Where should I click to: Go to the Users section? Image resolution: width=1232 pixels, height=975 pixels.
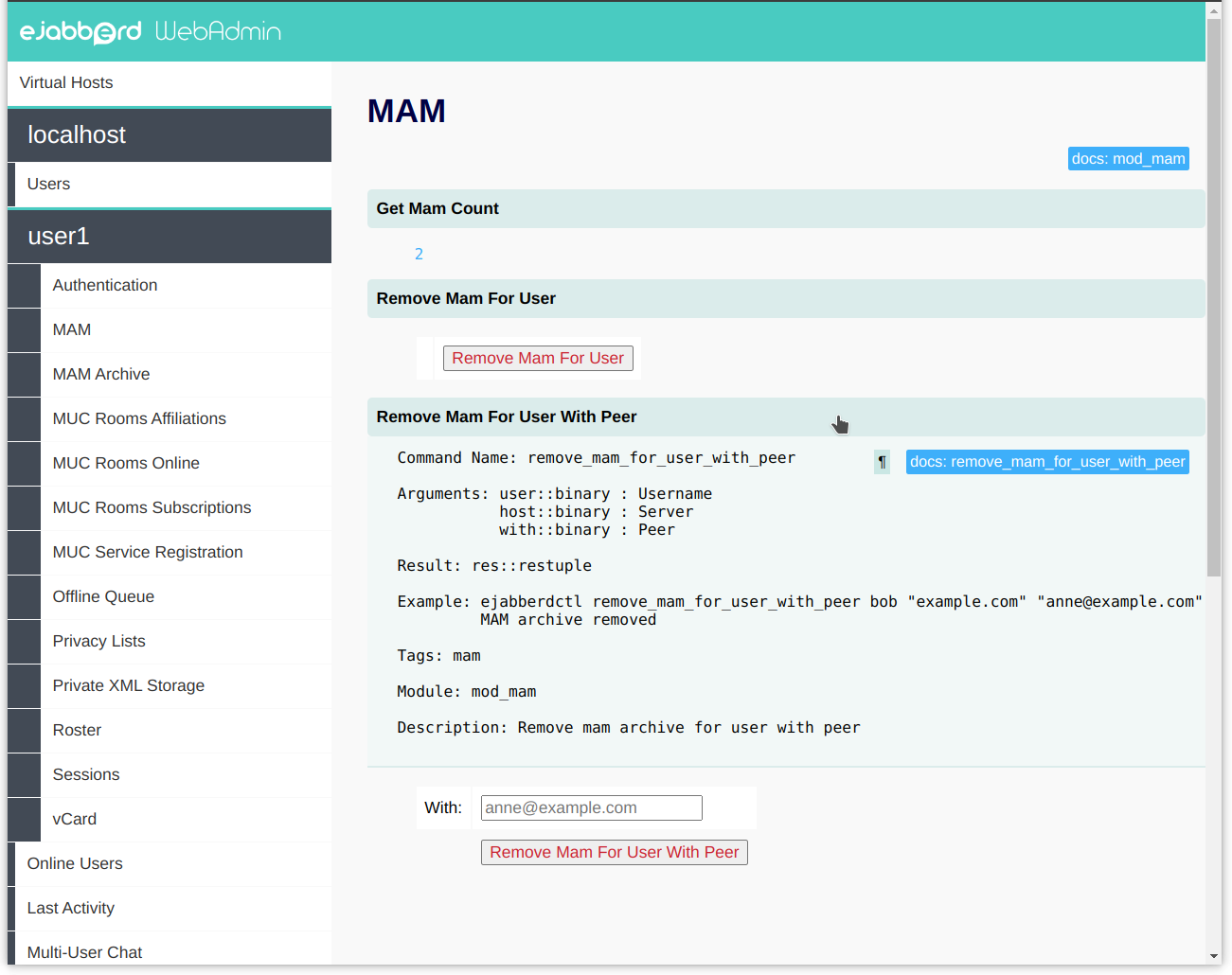click(173, 185)
